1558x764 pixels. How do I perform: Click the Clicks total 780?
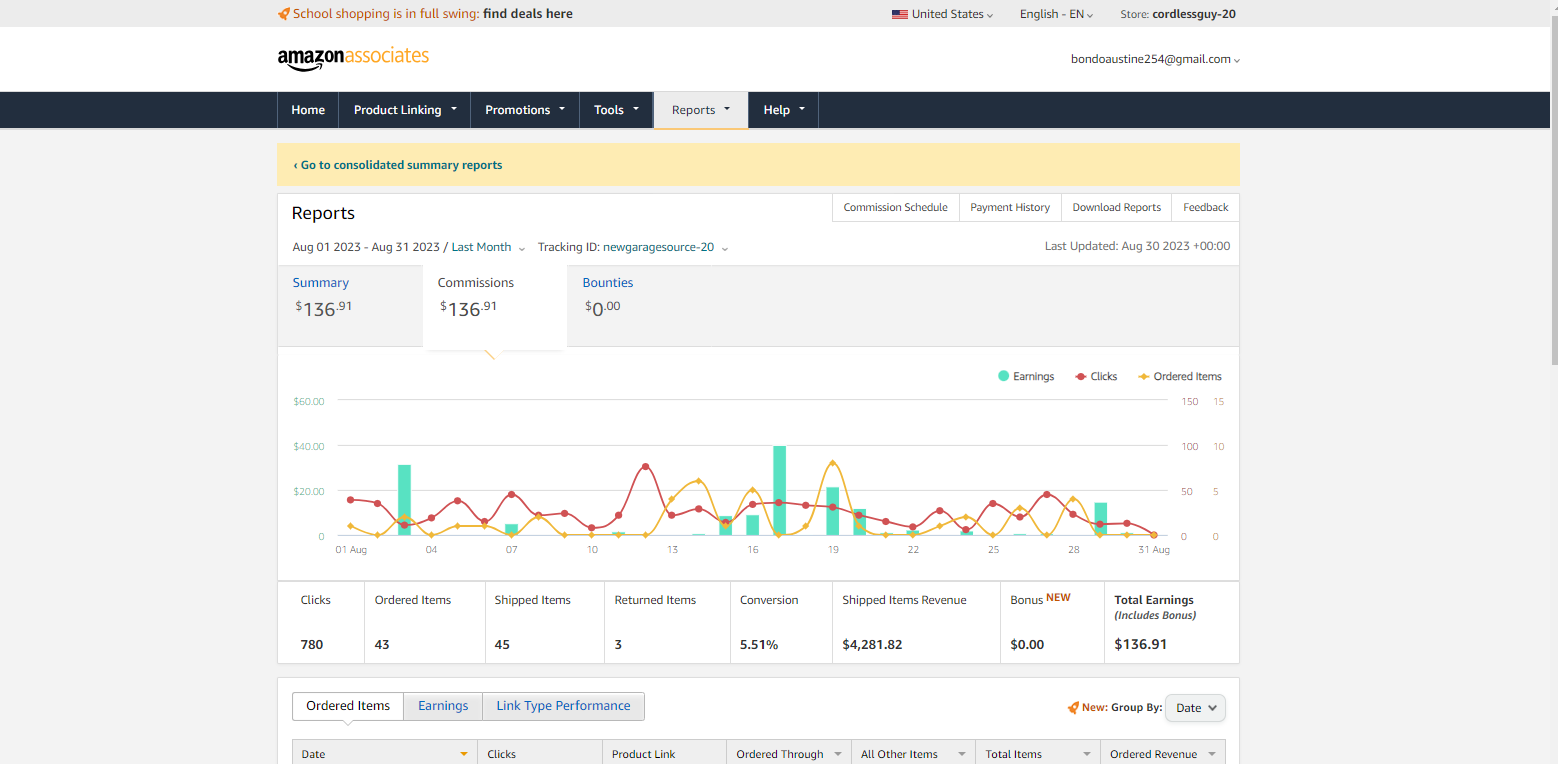312,644
